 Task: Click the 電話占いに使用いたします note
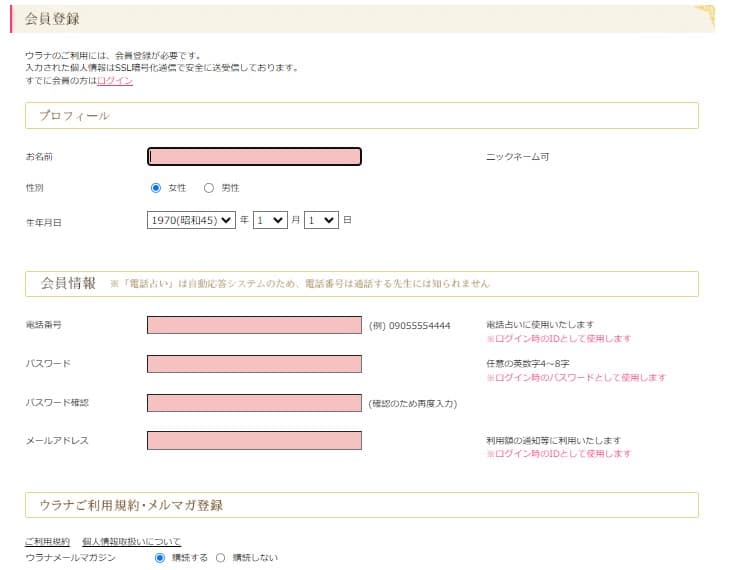click(540, 325)
